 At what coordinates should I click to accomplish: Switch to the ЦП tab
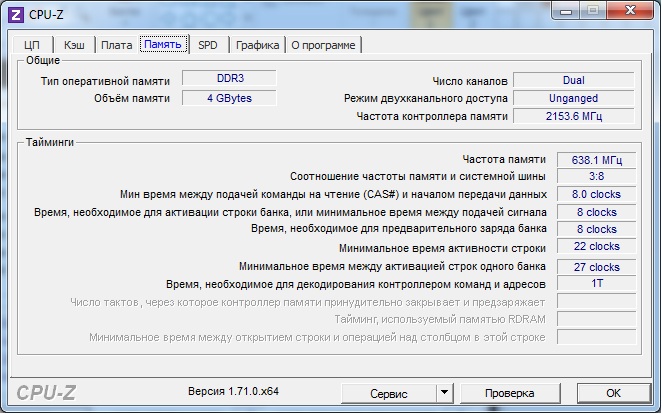pos(32,45)
